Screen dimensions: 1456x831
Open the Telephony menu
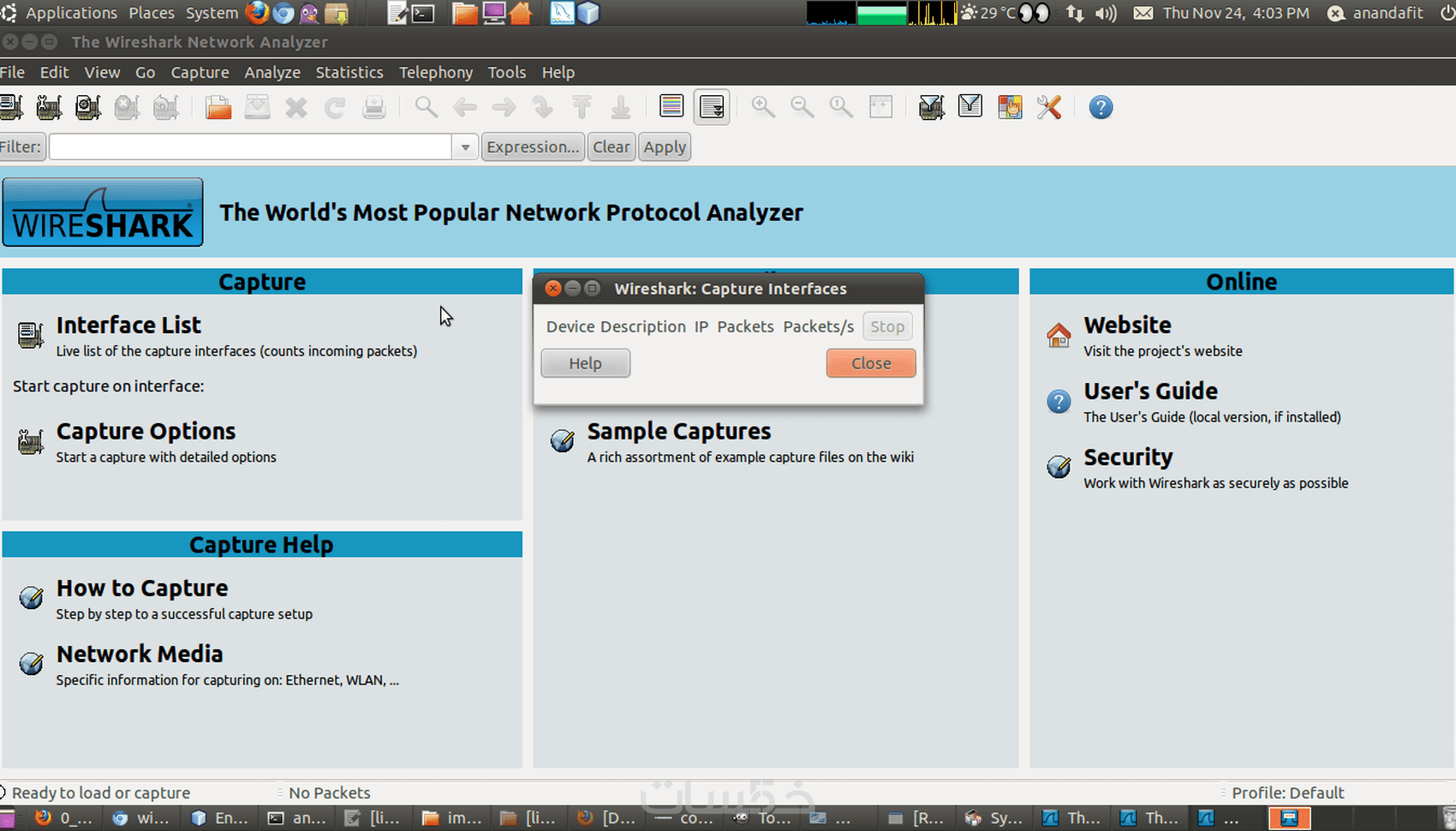point(436,73)
